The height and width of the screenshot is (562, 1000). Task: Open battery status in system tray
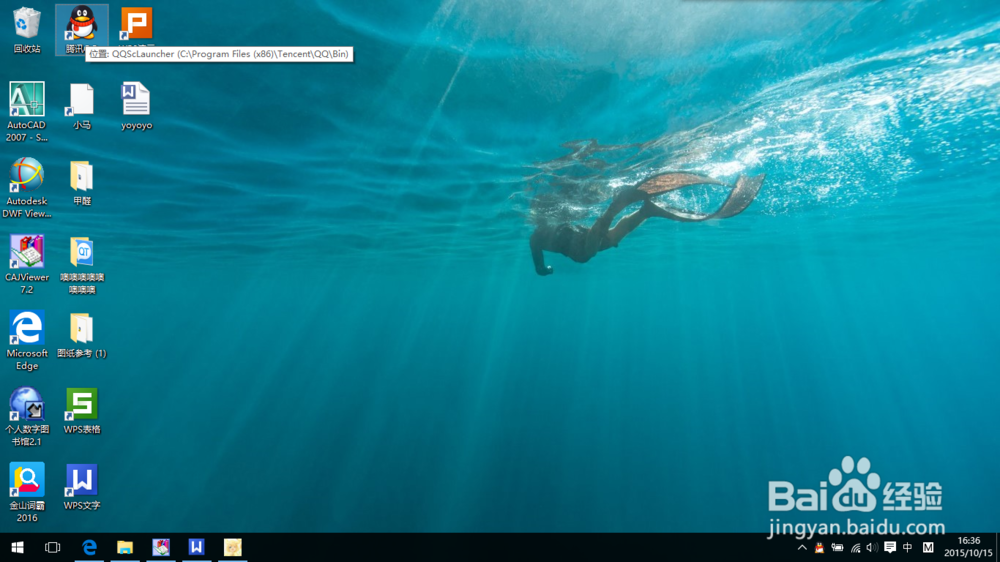[837, 547]
